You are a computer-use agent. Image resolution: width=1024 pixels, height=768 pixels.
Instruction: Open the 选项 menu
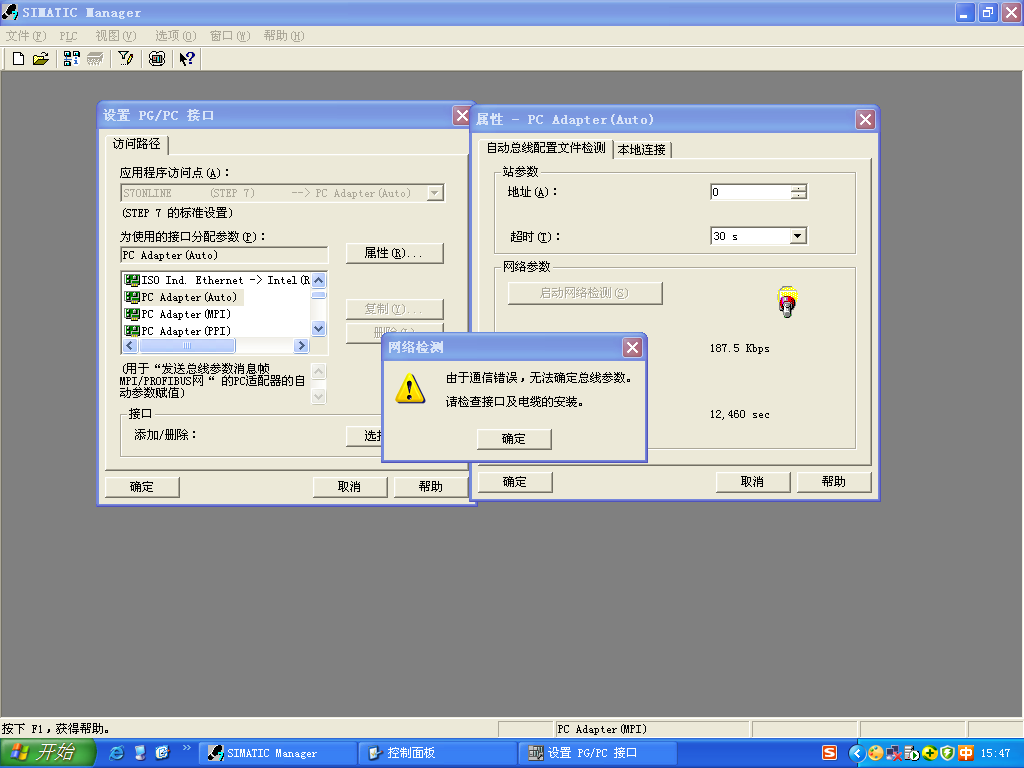point(175,36)
